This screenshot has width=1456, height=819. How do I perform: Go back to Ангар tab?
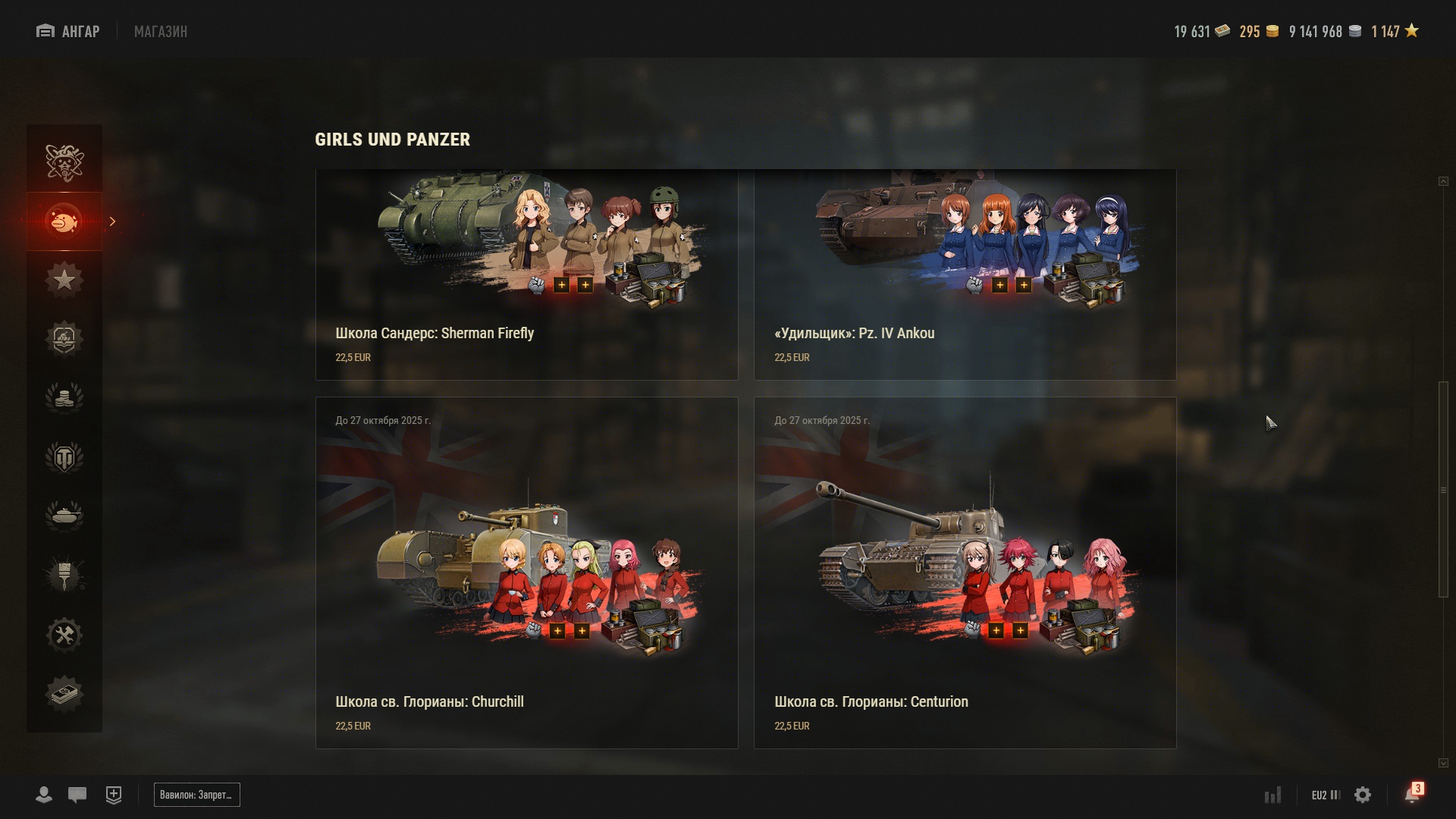click(67, 31)
